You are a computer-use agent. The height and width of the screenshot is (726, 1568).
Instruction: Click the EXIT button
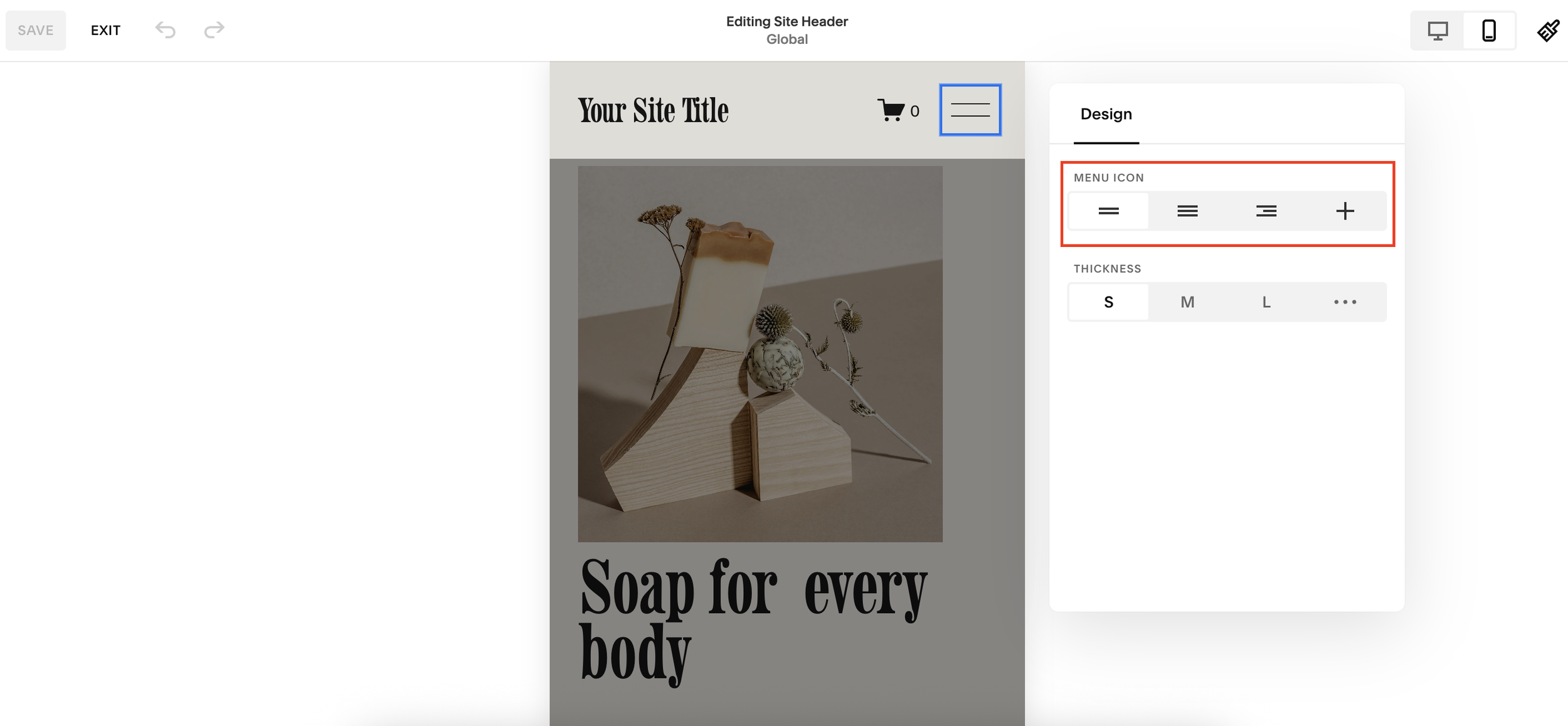[x=105, y=30]
